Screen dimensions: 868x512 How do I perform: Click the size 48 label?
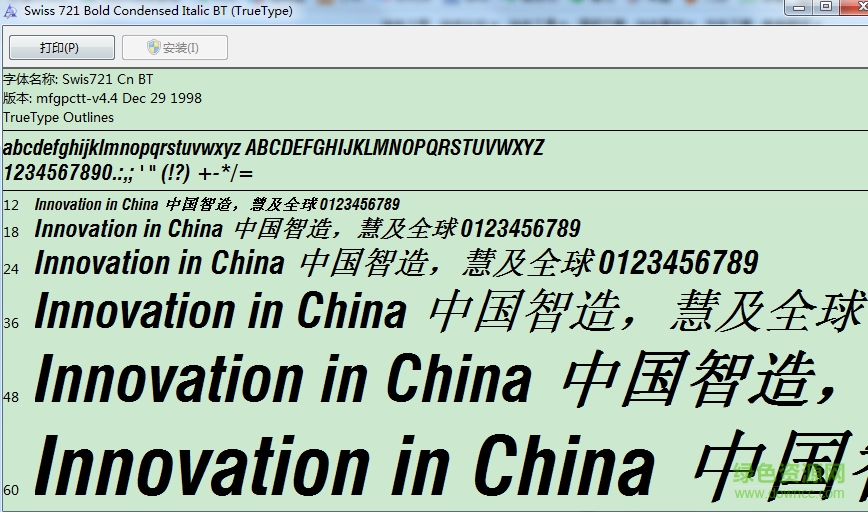click(x=11, y=397)
